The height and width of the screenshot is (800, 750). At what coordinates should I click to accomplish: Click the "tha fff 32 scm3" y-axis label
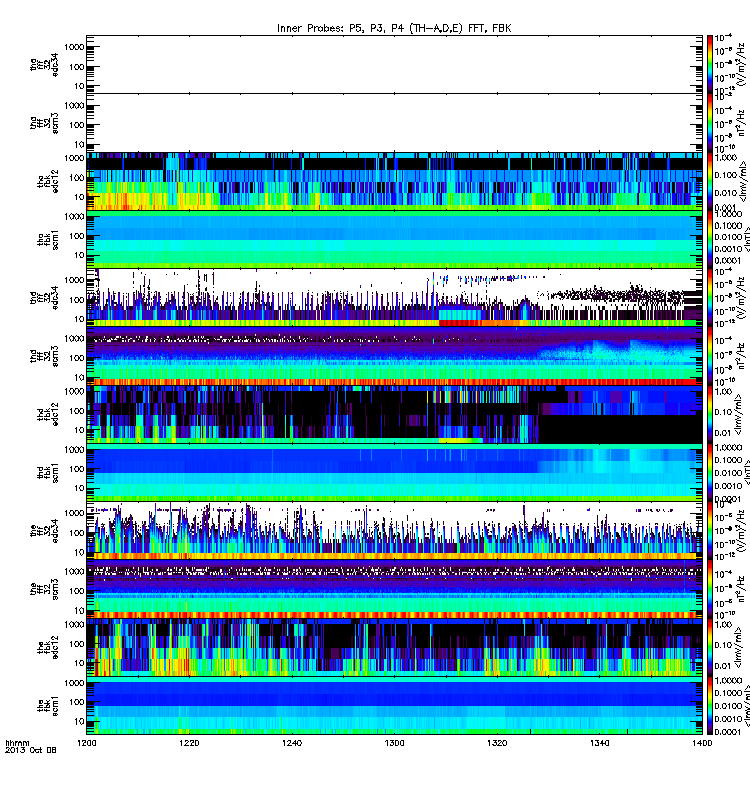44,123
